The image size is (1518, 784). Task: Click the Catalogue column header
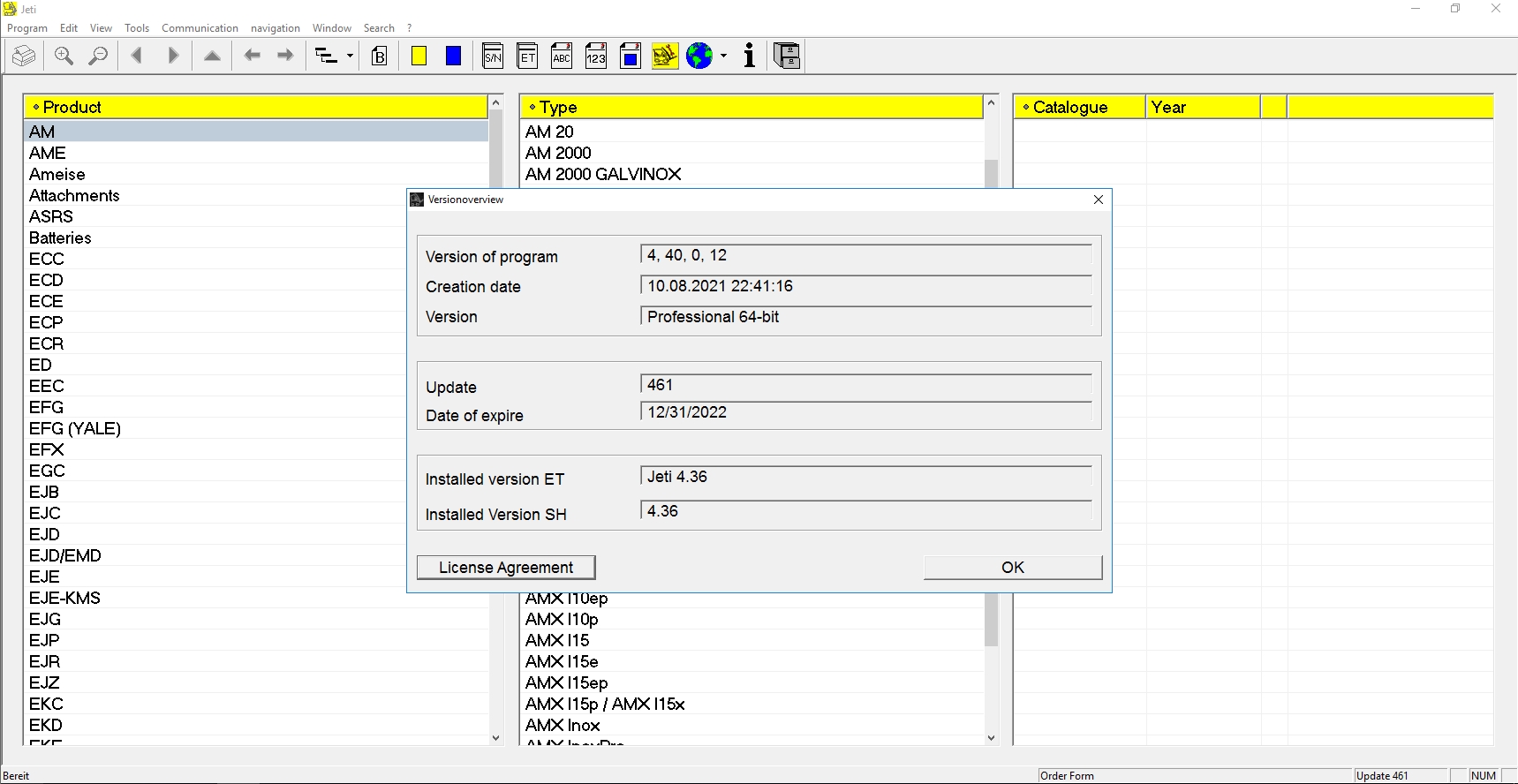[1080, 107]
